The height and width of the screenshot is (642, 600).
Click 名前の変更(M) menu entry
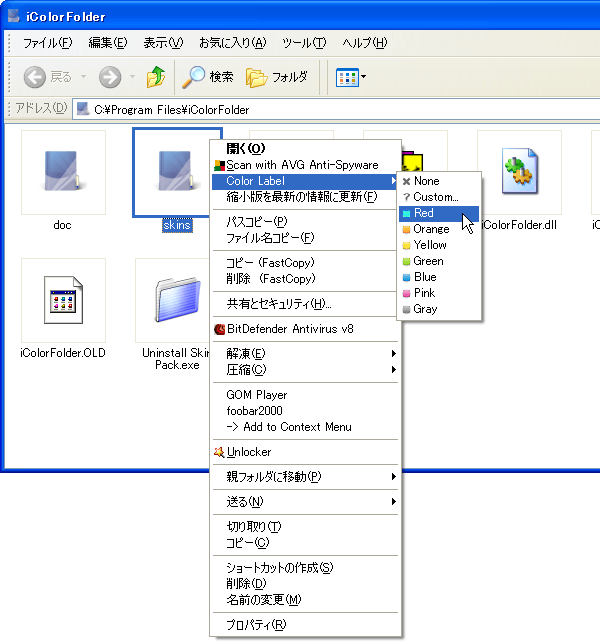click(x=306, y=600)
